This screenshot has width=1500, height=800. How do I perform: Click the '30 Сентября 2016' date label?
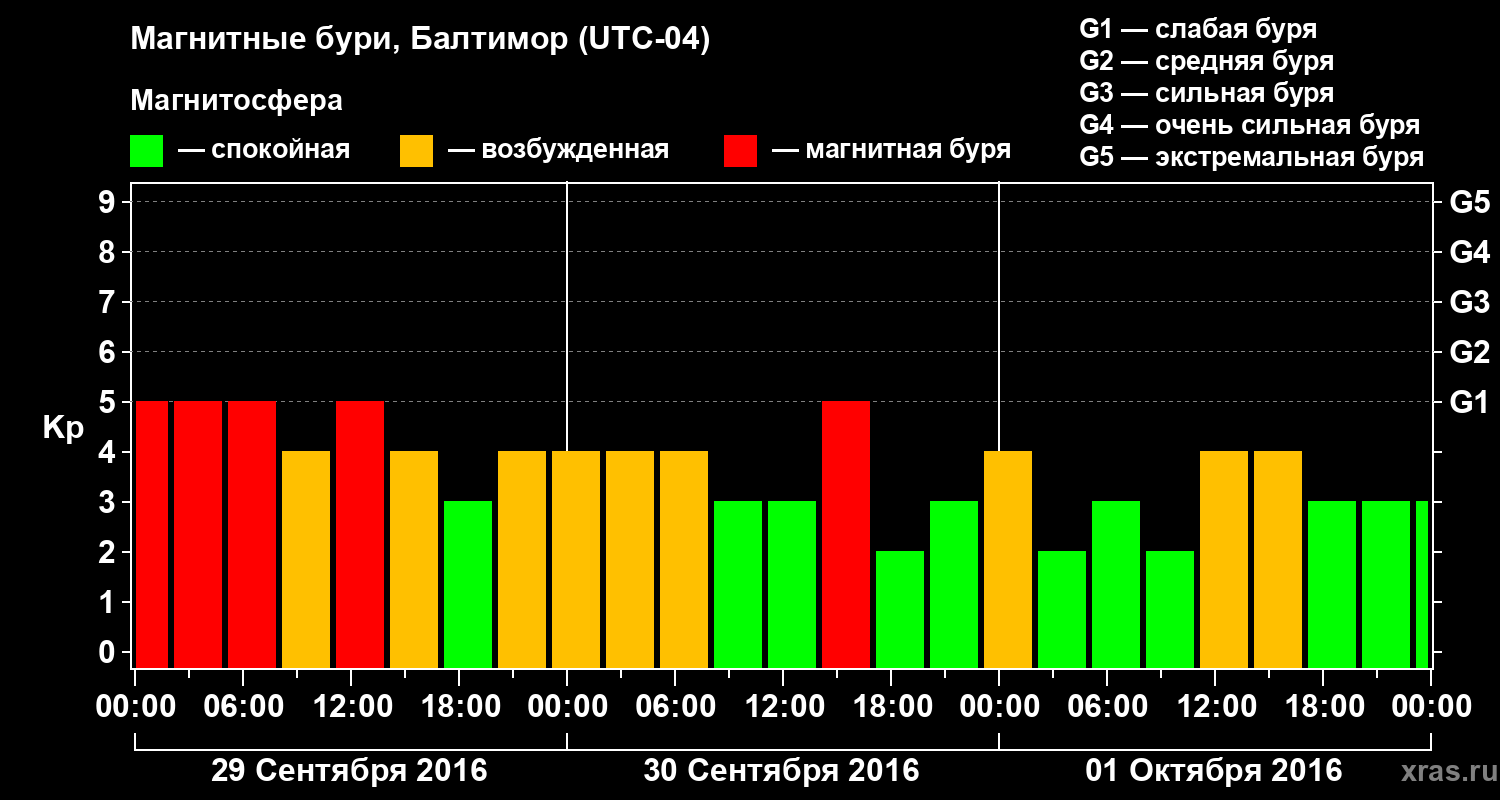tap(781, 771)
